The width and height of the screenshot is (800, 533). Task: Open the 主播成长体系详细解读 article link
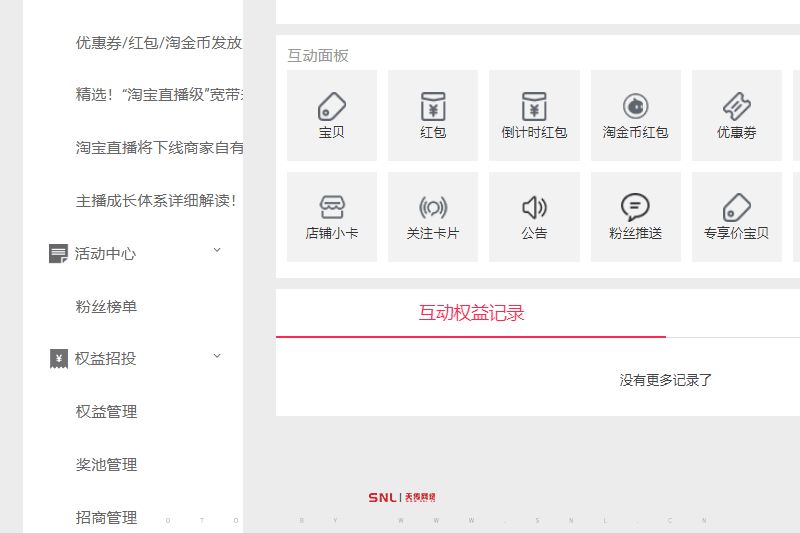click(x=157, y=200)
